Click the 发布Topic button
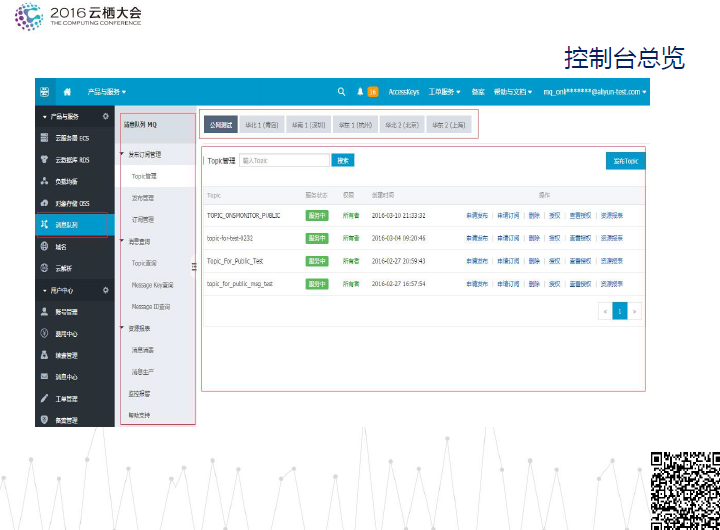720x530 pixels. [625, 160]
